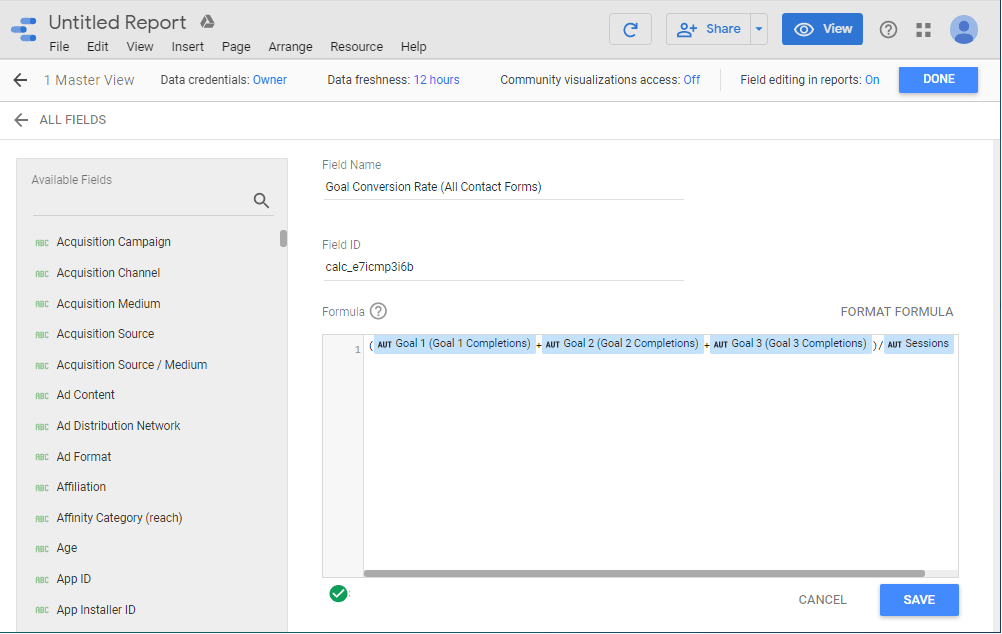The height and width of the screenshot is (634, 1002).
Task: Open the help question mark icon
Action: (x=888, y=30)
